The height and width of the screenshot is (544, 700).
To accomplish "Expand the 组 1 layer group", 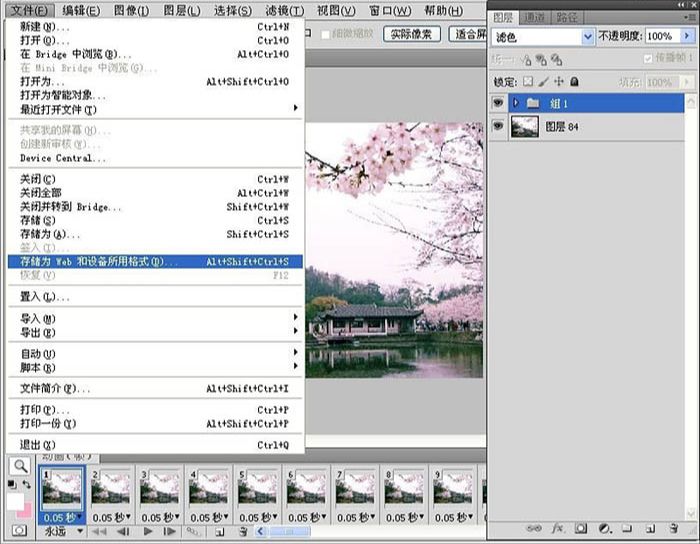I will (516, 103).
